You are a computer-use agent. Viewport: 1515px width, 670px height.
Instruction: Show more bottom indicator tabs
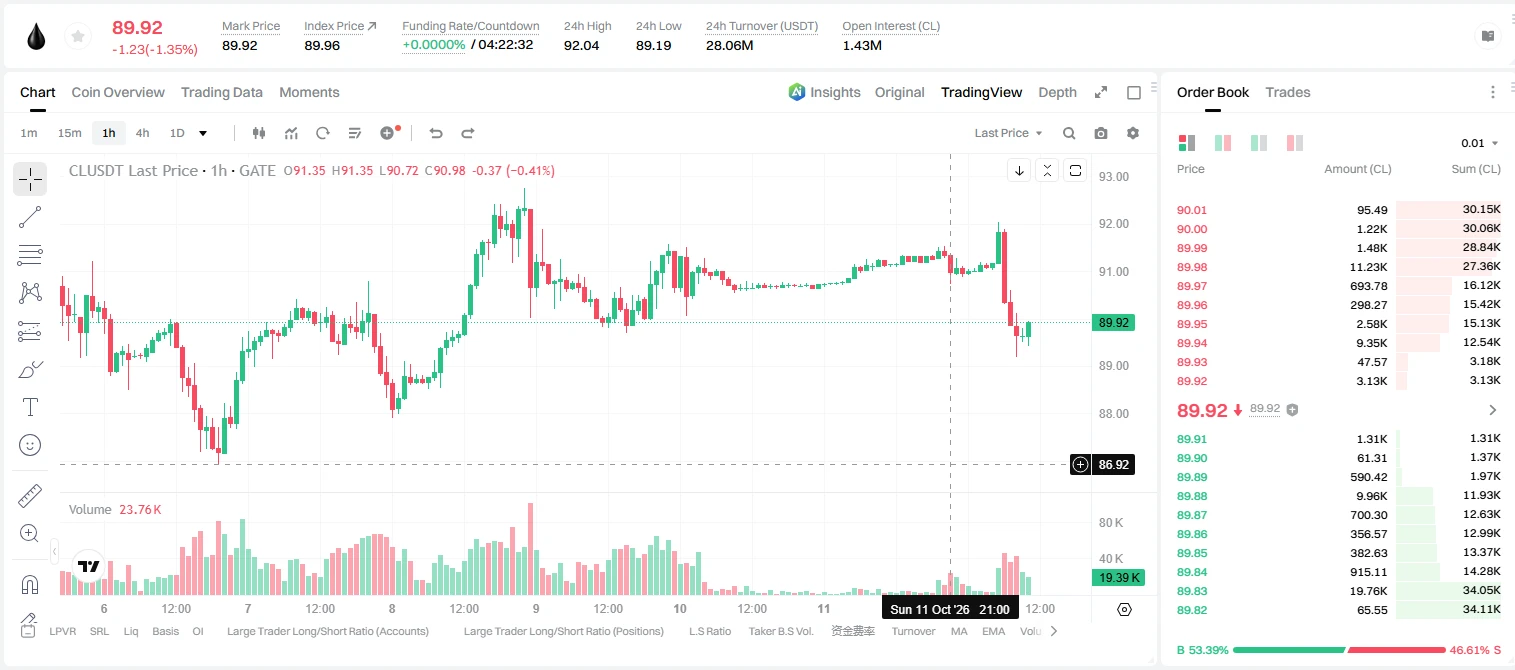coord(1053,631)
